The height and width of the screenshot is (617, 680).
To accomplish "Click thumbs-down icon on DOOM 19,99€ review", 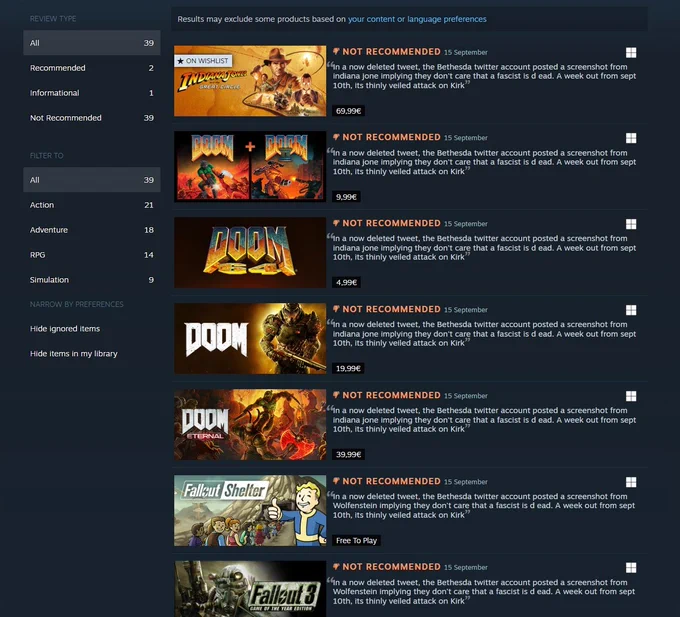I will pyautogui.click(x=336, y=309).
